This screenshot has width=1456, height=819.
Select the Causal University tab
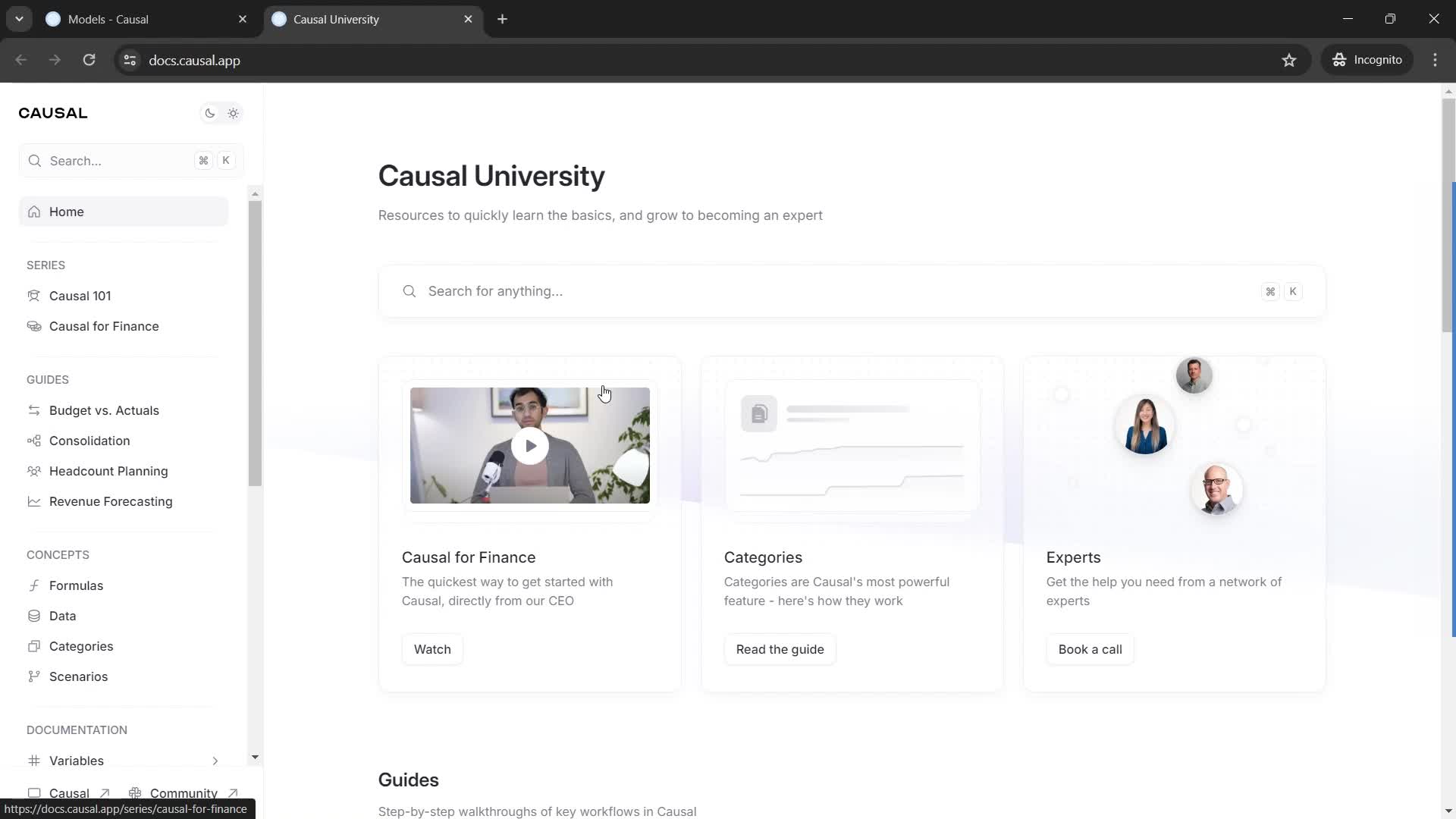coord(373,19)
